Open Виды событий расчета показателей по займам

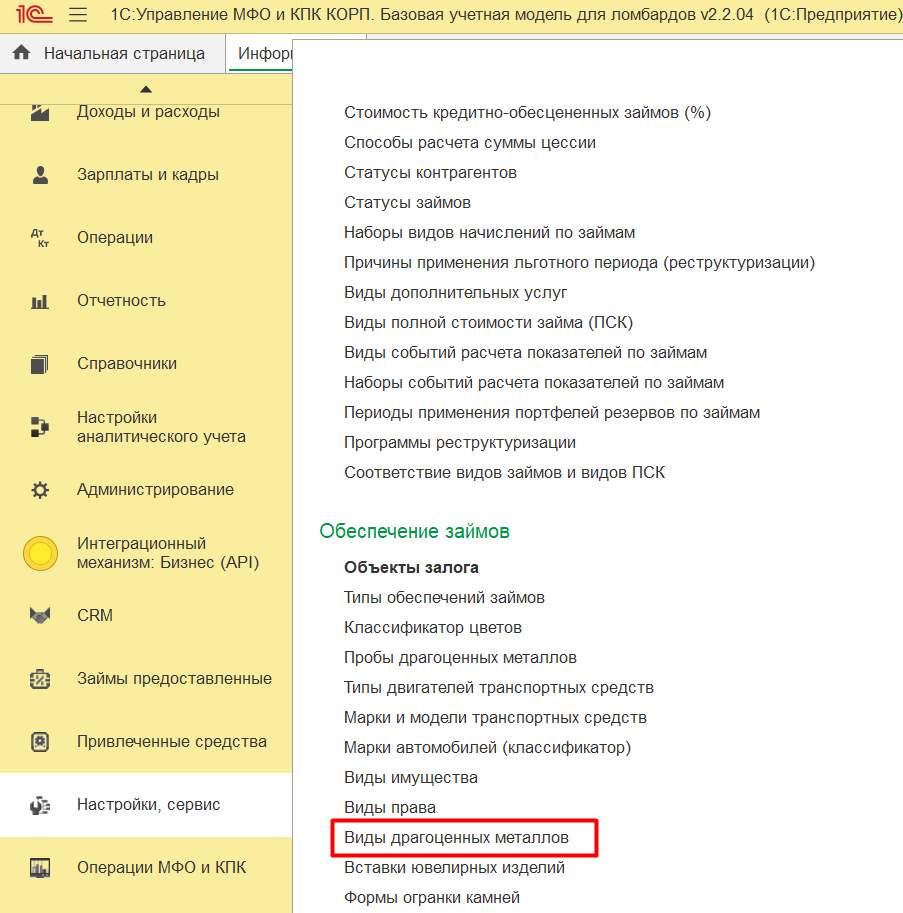pyautogui.click(x=525, y=352)
